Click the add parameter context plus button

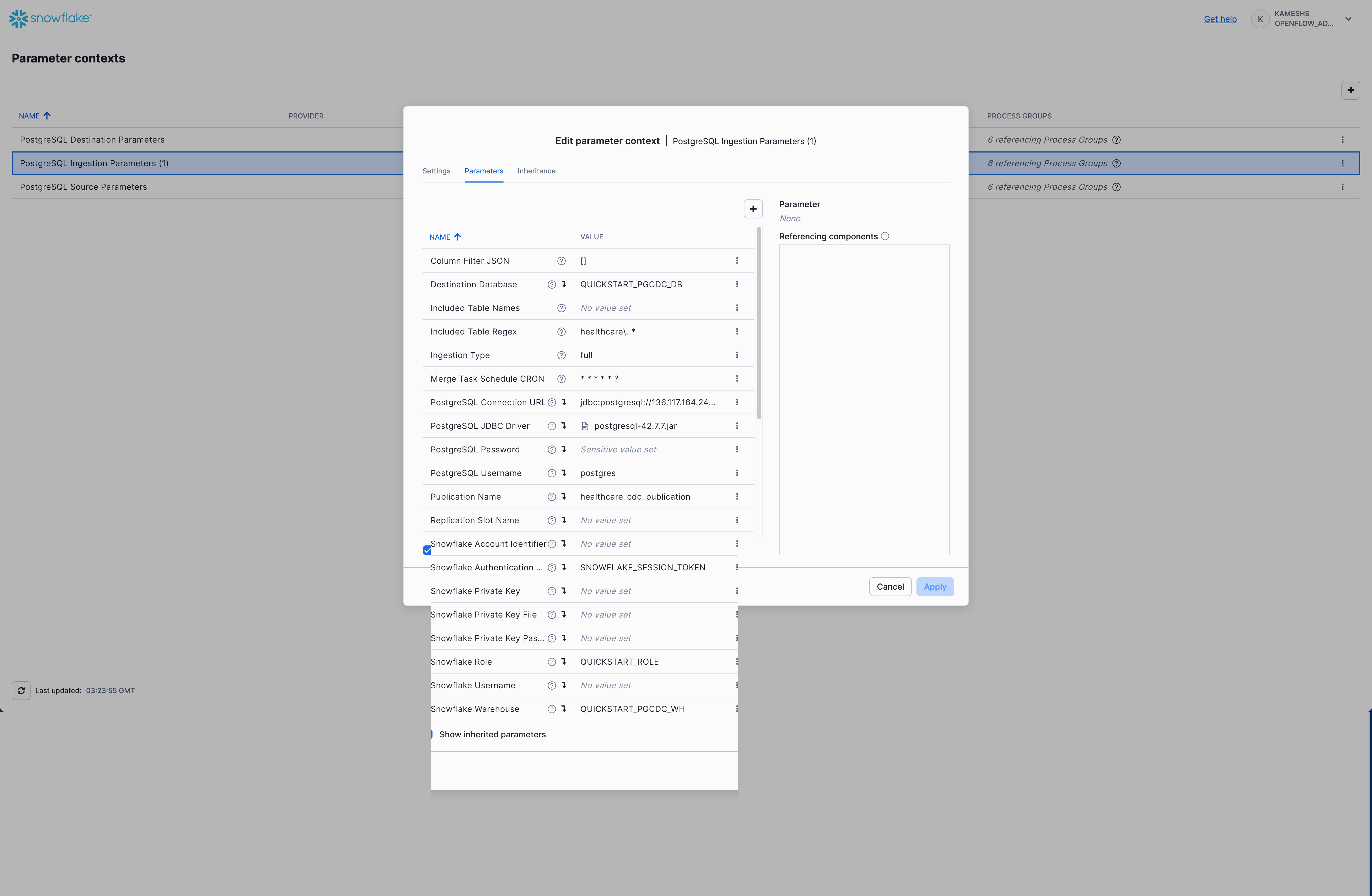tap(1350, 90)
